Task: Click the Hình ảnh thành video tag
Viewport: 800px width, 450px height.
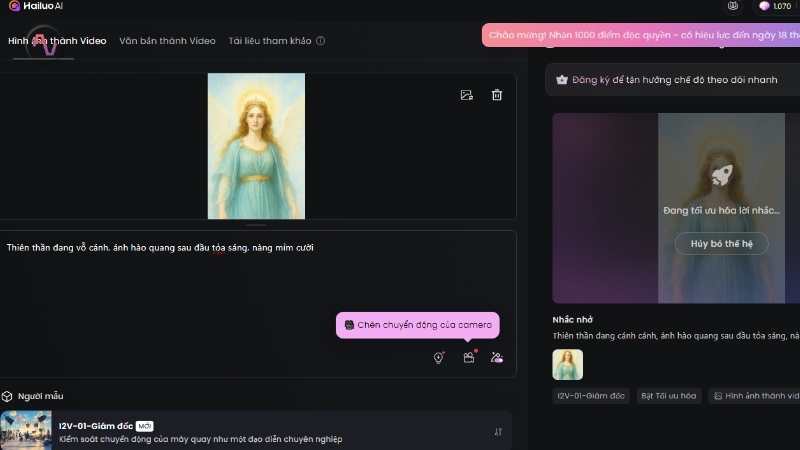Action: pyautogui.click(x=755, y=396)
